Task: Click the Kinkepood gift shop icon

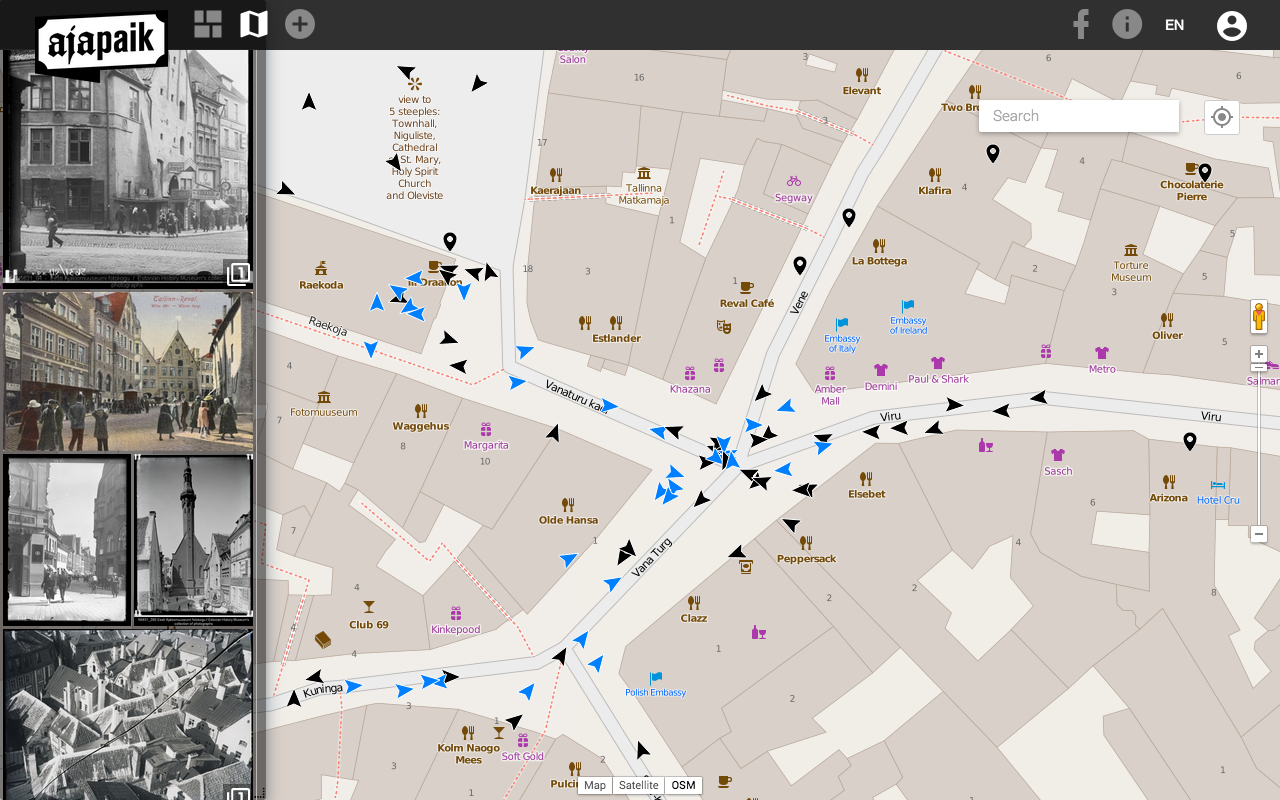Action: tap(456, 613)
